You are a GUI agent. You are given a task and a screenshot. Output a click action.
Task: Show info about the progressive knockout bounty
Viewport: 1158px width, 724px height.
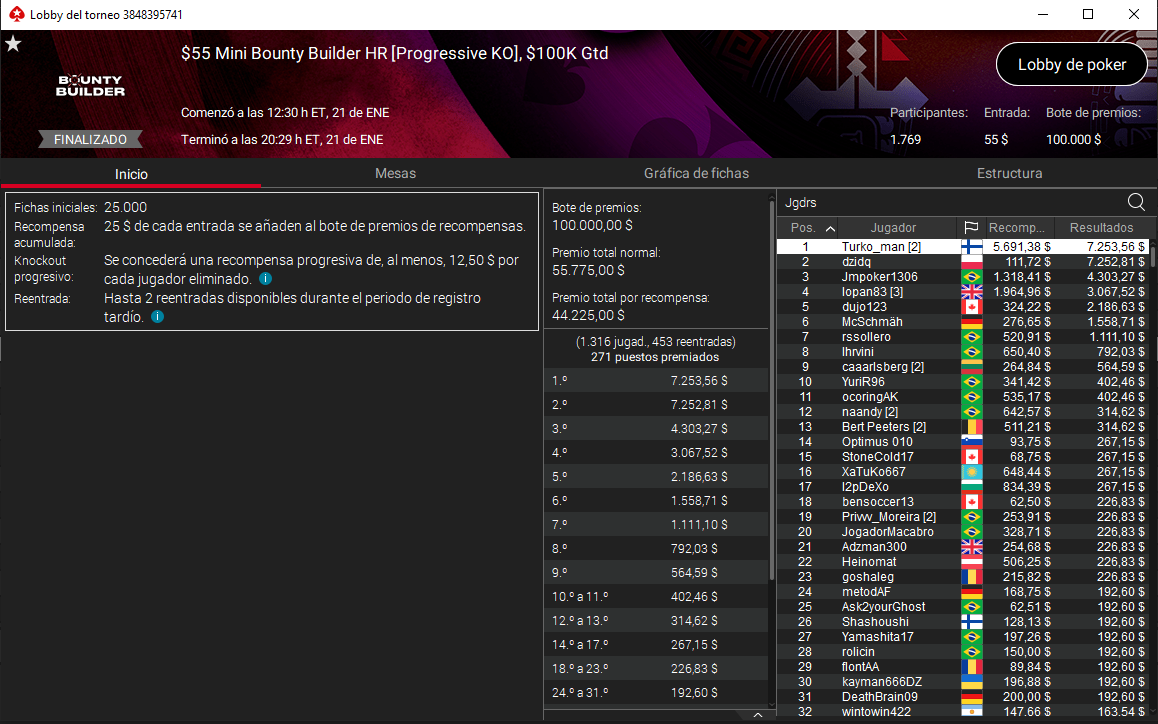[266, 279]
